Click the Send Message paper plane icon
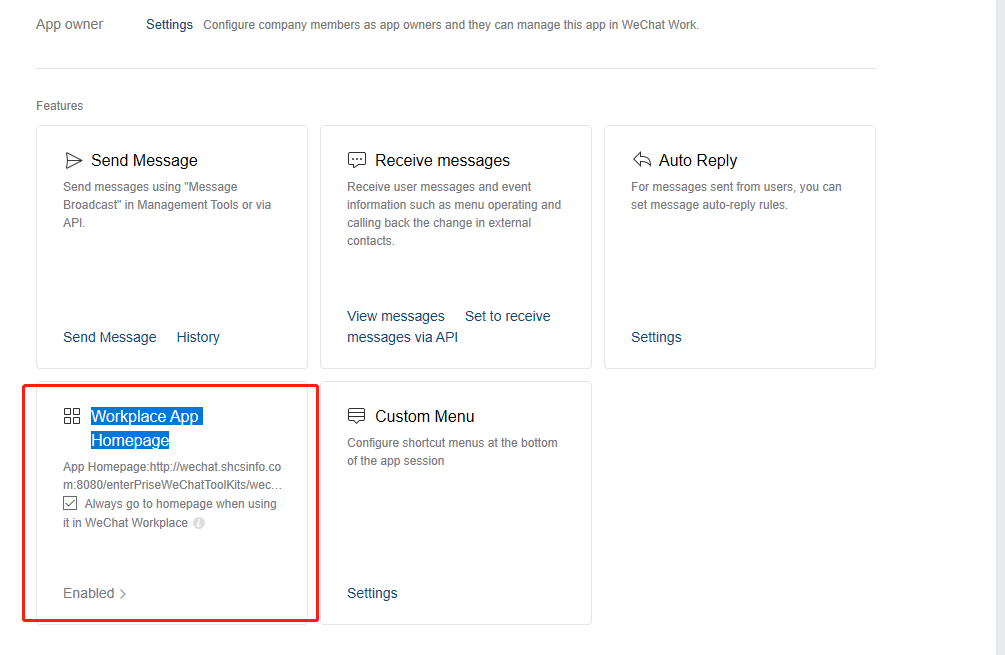 coord(73,160)
